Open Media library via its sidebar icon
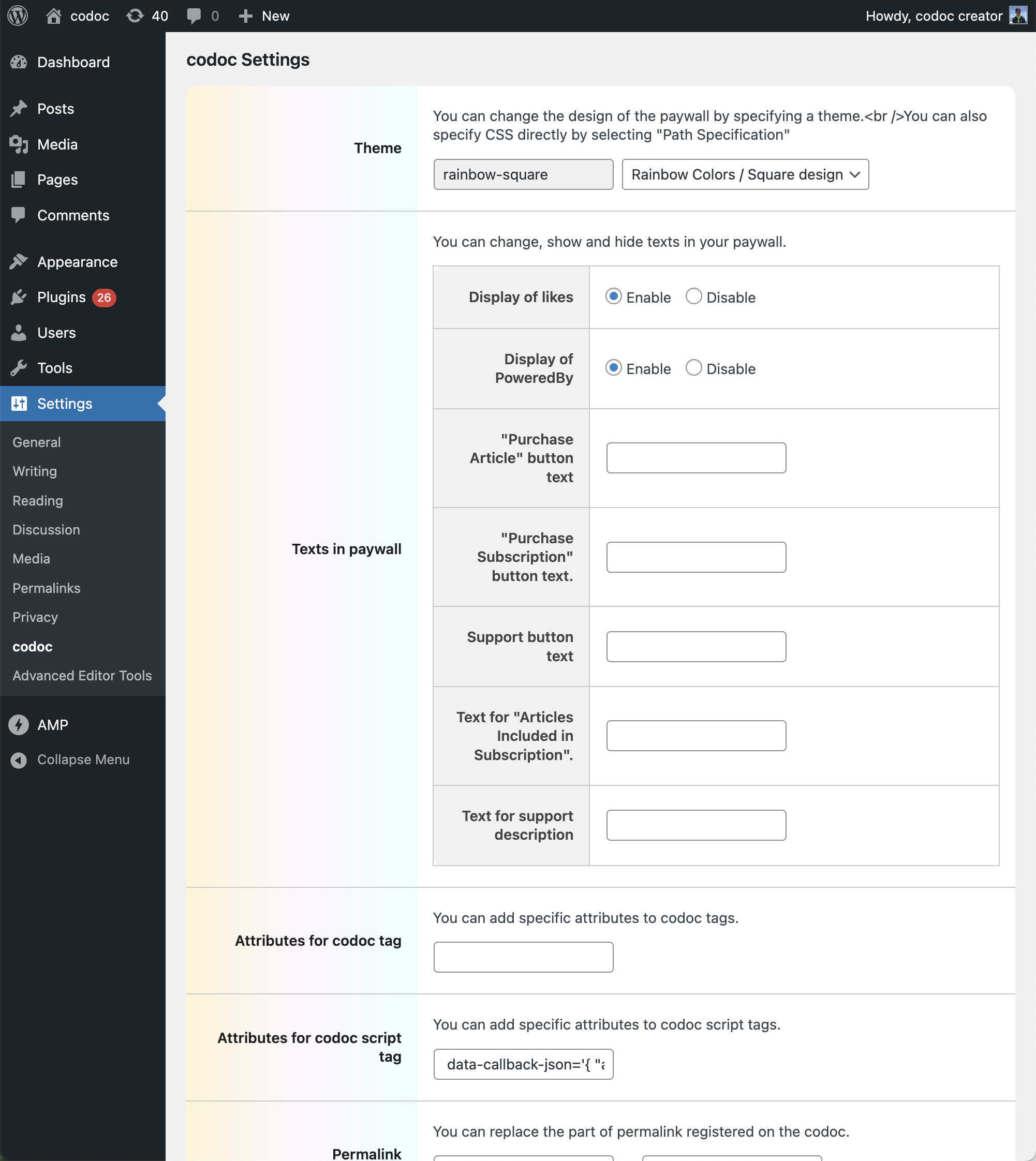Image resolution: width=1036 pixels, height=1161 pixels. point(19,144)
